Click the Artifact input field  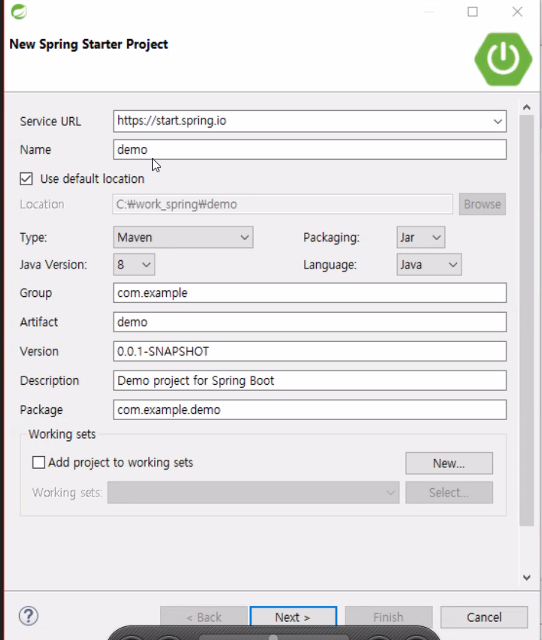pos(310,322)
